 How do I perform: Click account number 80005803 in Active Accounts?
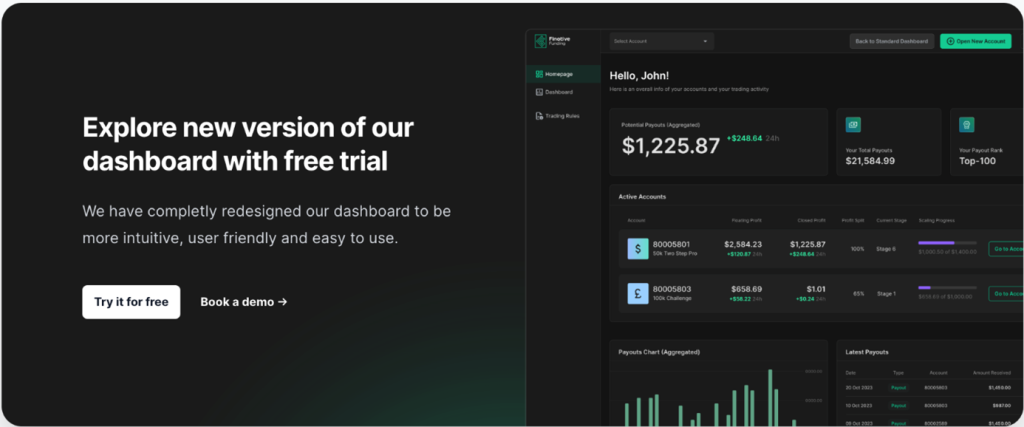(672, 289)
